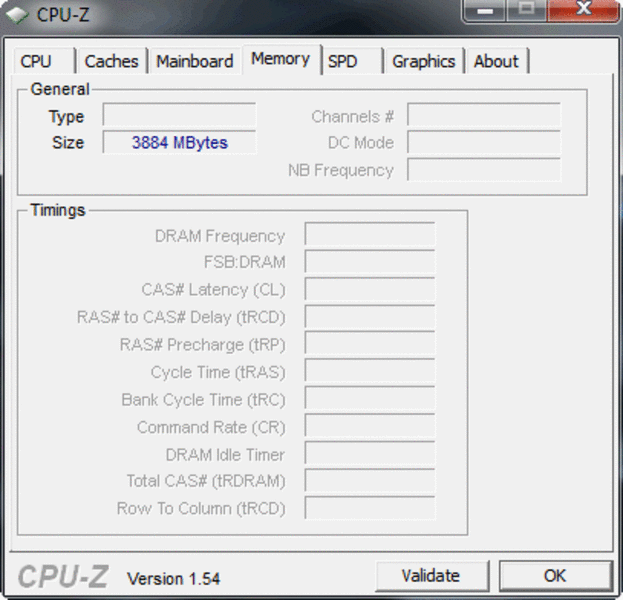This screenshot has height=600, width=623.
Task: Click the NB Frequency field
Action: (x=484, y=170)
